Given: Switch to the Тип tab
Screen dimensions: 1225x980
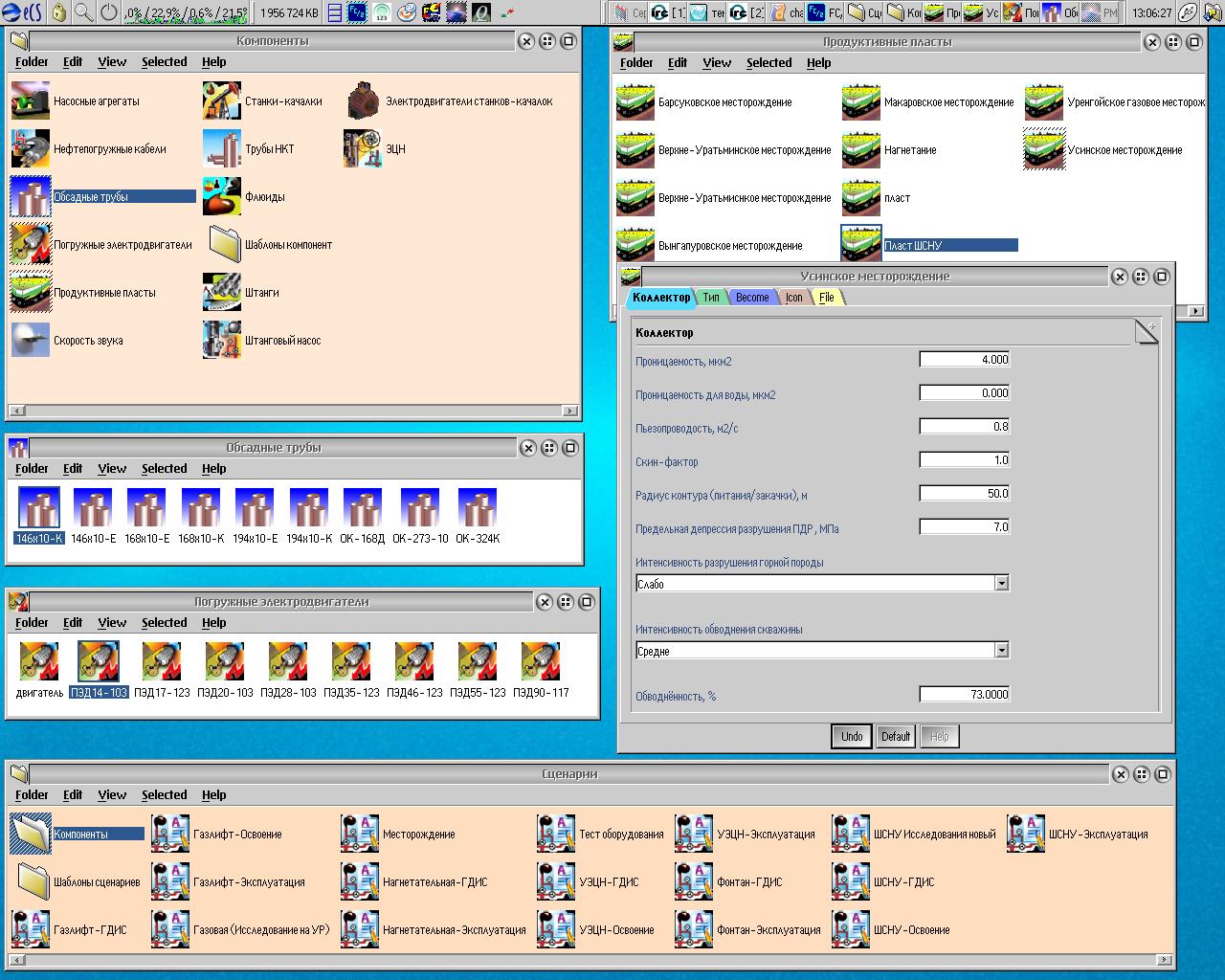Looking at the screenshot, I should tap(711, 298).
